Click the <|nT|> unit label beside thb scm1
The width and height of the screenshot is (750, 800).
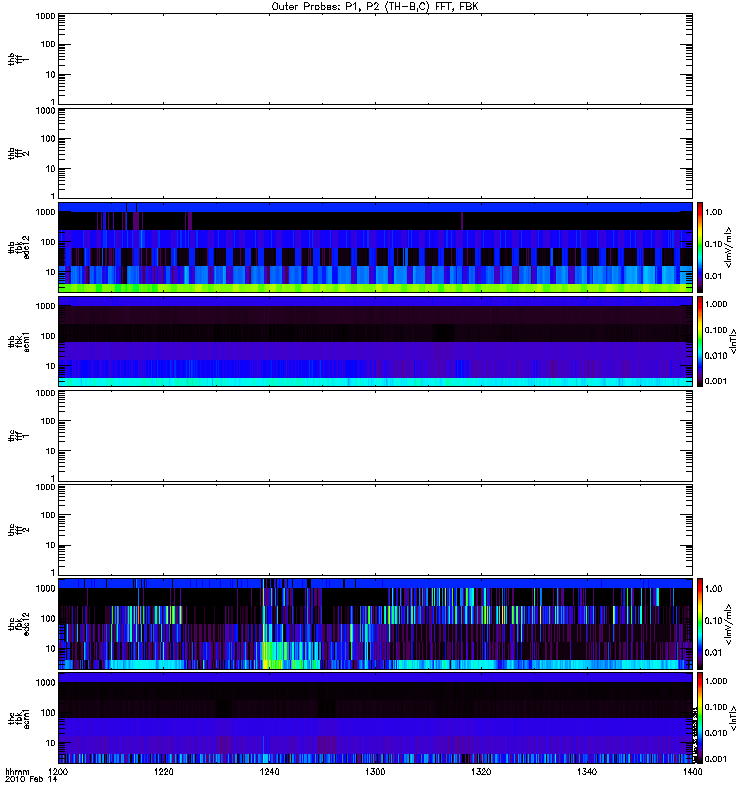(733, 341)
